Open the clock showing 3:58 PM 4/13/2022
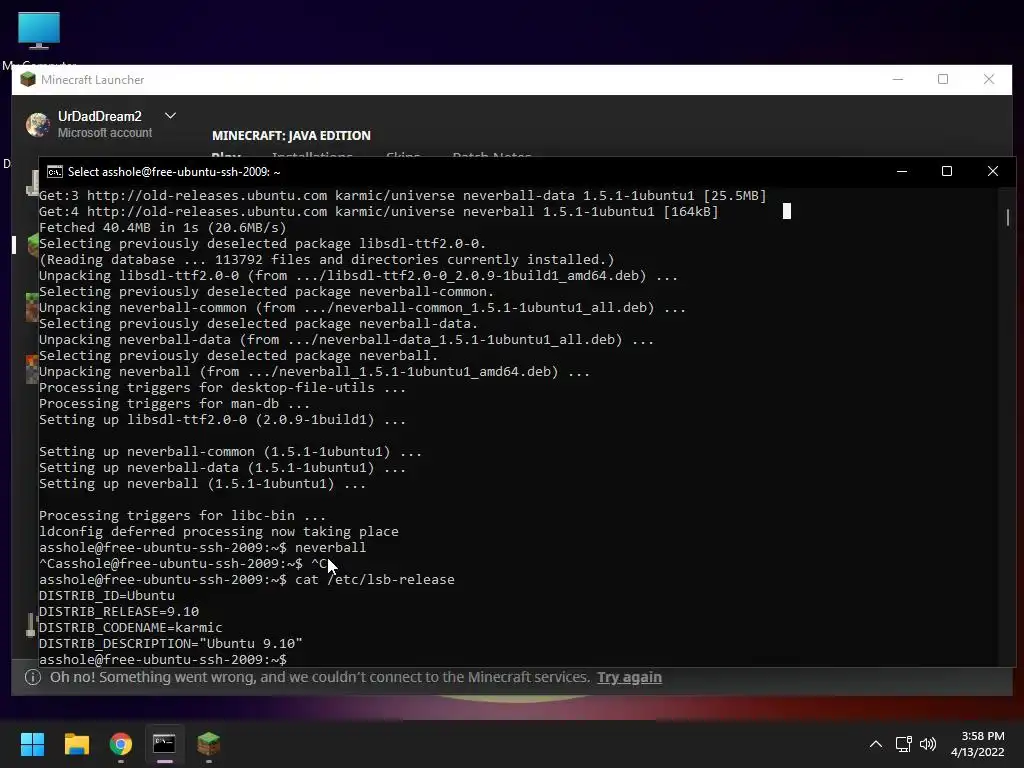The height and width of the screenshot is (768, 1024). pos(978,744)
